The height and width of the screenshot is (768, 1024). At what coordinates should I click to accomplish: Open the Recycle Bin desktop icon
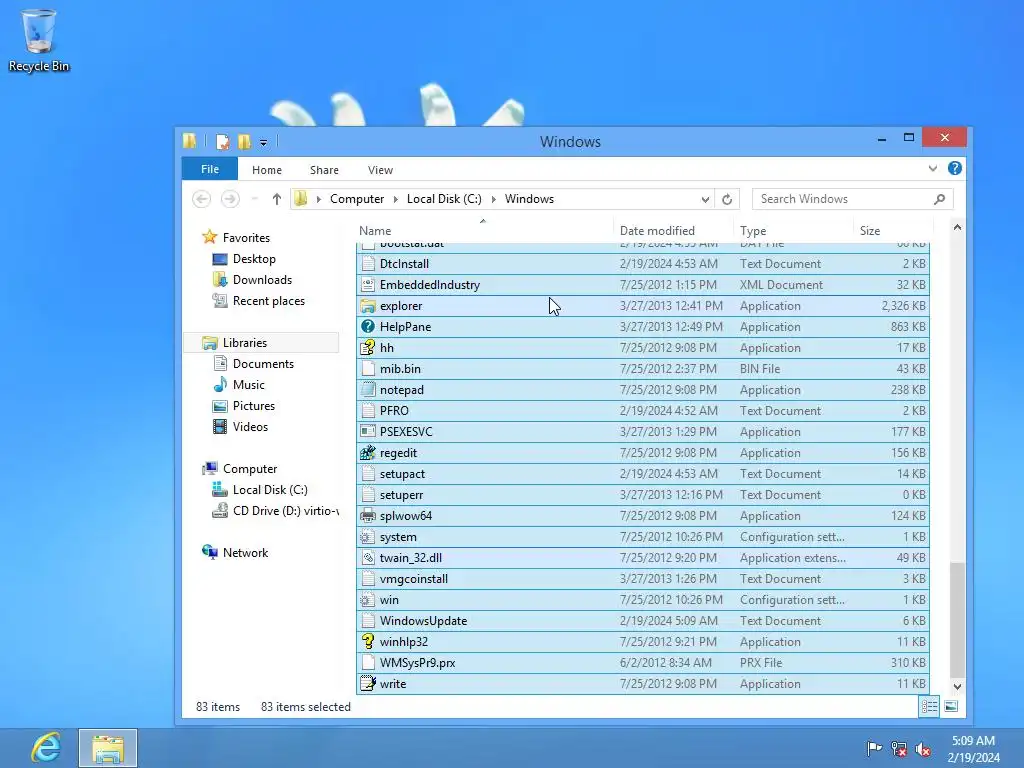[39, 40]
